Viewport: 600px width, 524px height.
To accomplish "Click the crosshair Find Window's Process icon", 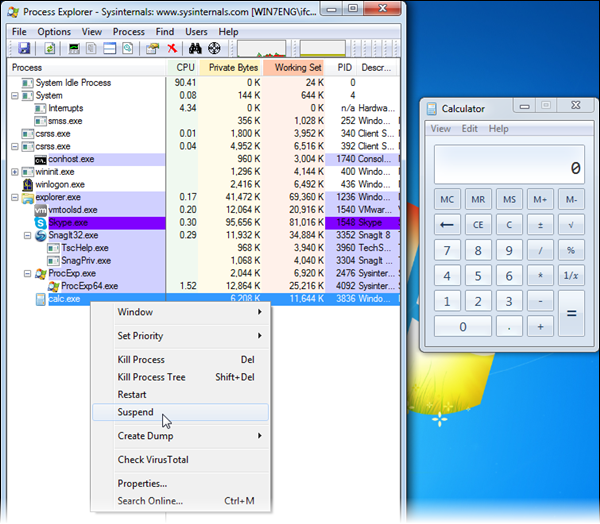I will pyautogui.click(x=214, y=49).
